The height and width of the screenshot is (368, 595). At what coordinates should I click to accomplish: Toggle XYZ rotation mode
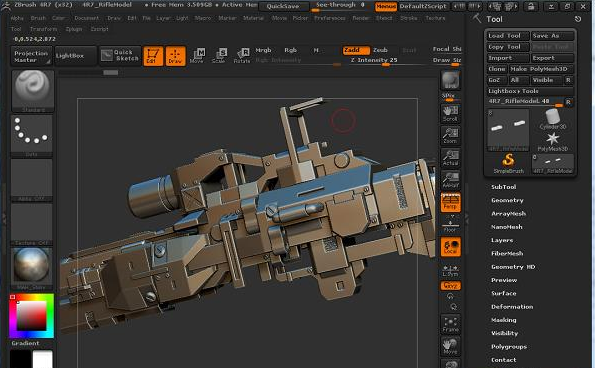point(450,285)
